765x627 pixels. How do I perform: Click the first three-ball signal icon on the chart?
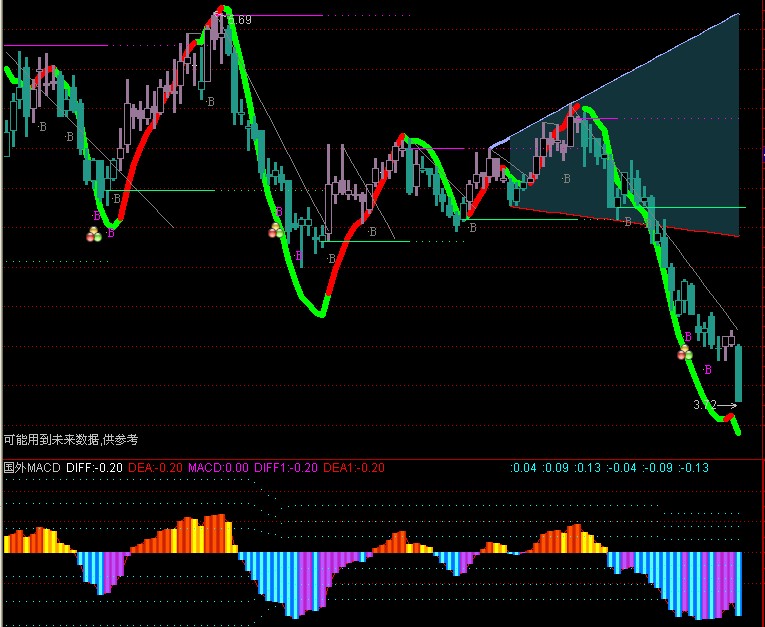coord(94,234)
